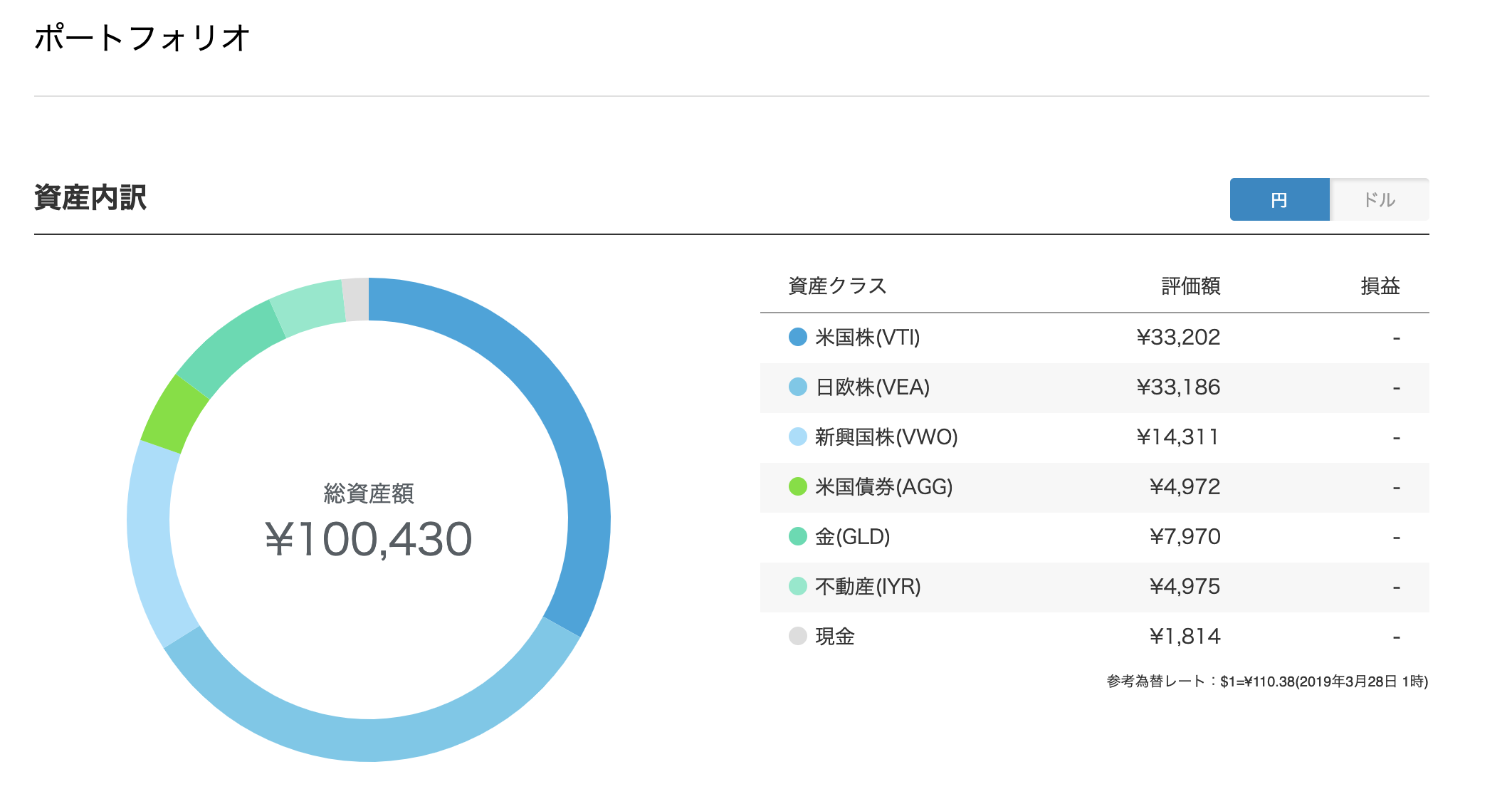Select the 米国債券(AGG) row label
Screen dimensions: 1512x789
884,486
